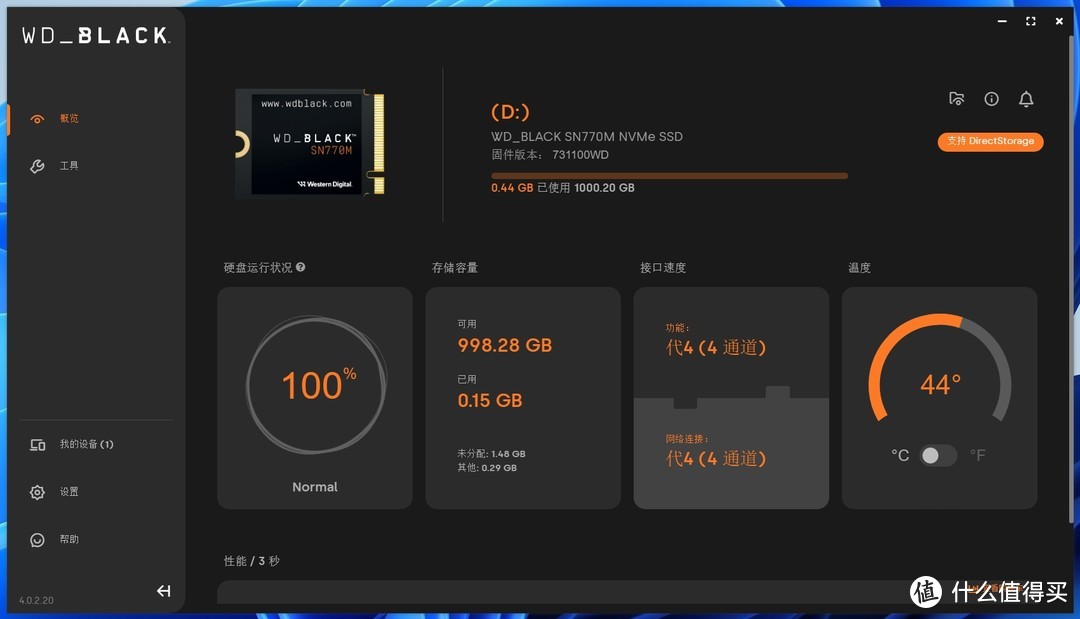1080x619 pixels.
Task: Open the 概览 overview tab
Action: 69,118
